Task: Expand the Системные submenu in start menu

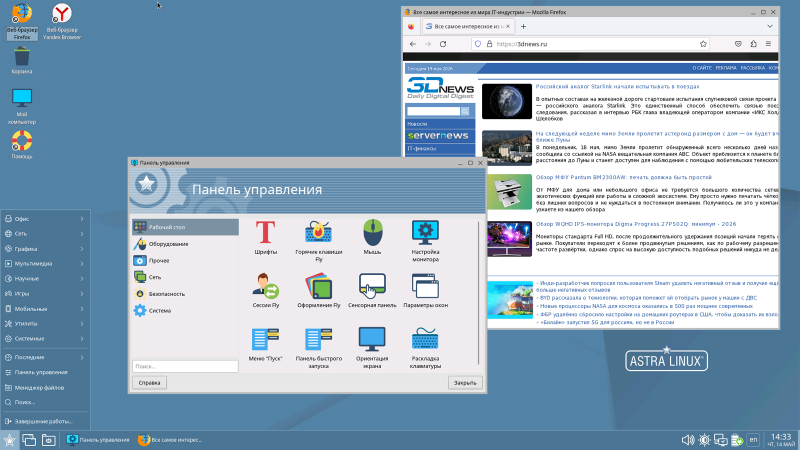Action: [45, 339]
